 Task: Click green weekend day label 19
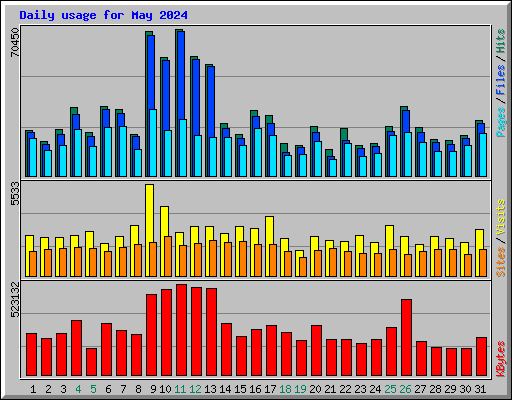tap(300, 389)
